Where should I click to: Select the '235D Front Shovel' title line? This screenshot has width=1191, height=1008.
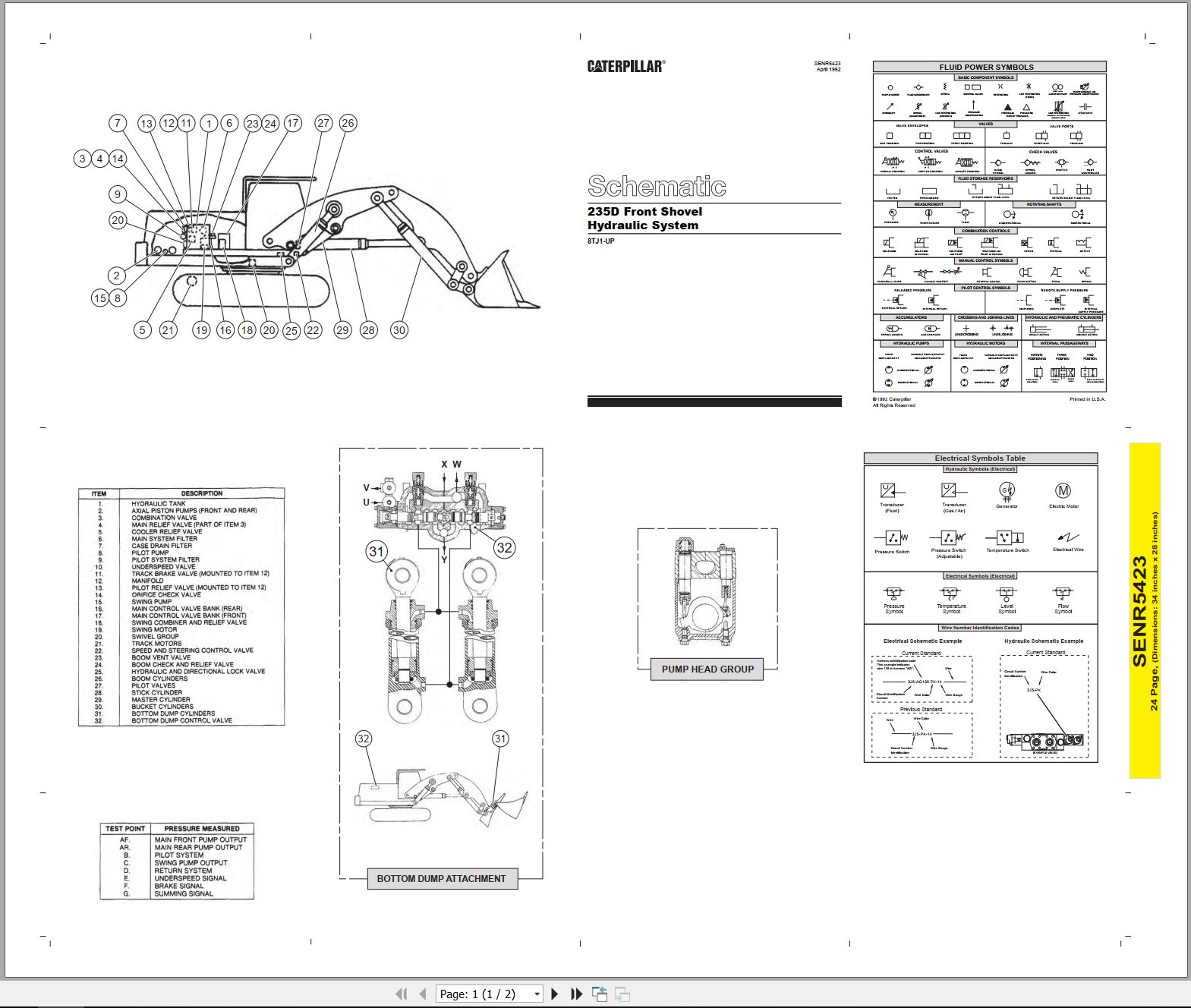point(644,212)
